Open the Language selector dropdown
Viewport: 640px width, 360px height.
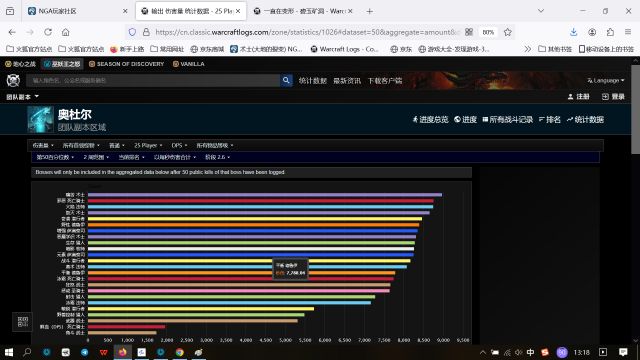(x=606, y=80)
